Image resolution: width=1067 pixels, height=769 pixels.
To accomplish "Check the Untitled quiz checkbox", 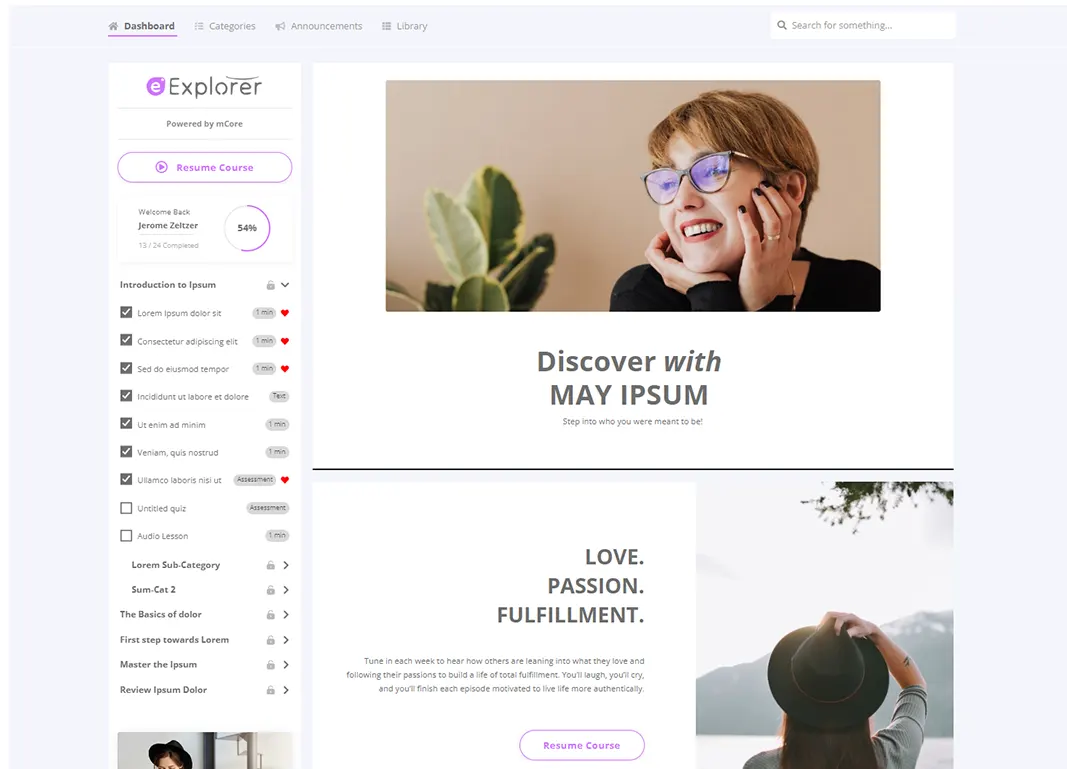I will (126, 508).
